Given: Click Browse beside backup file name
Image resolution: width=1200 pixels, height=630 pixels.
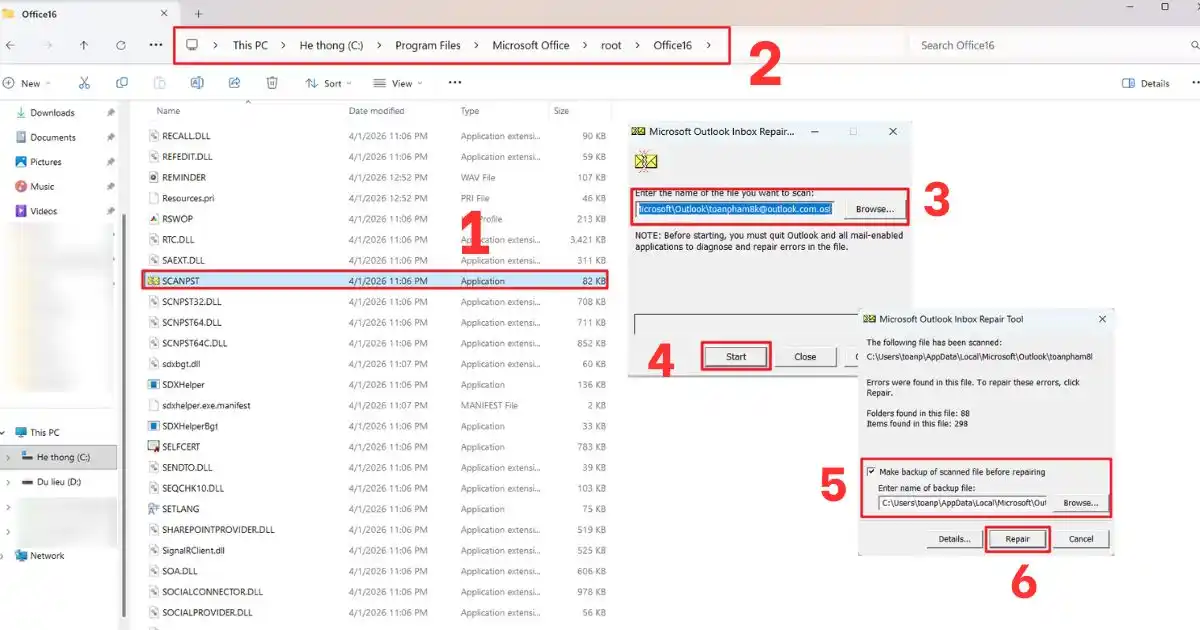Looking at the screenshot, I should (1080, 503).
